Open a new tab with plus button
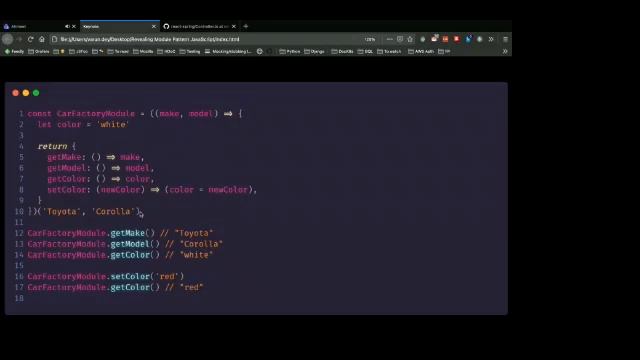The image size is (640, 360). 246,27
